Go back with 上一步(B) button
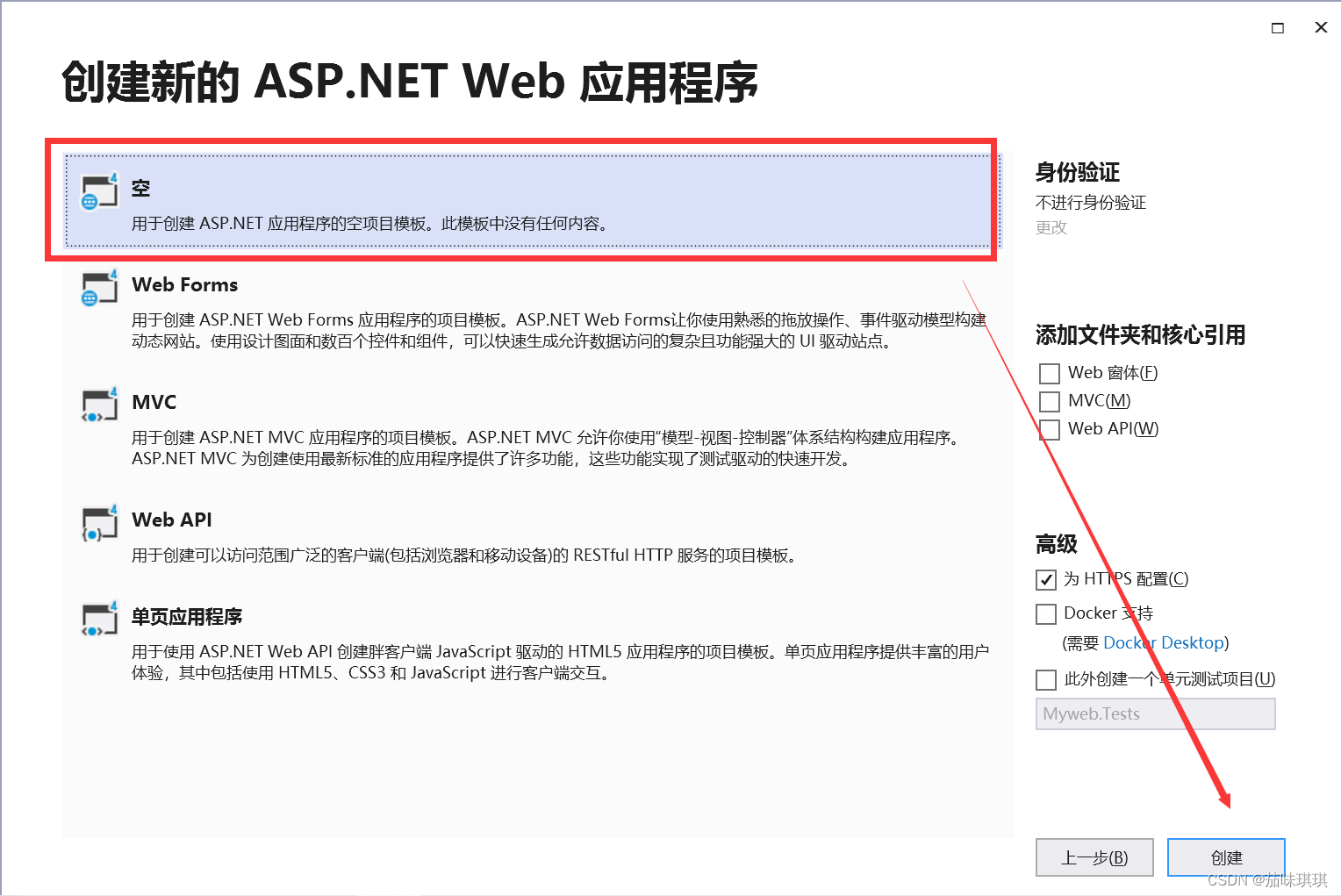The width and height of the screenshot is (1341, 896). (1094, 857)
